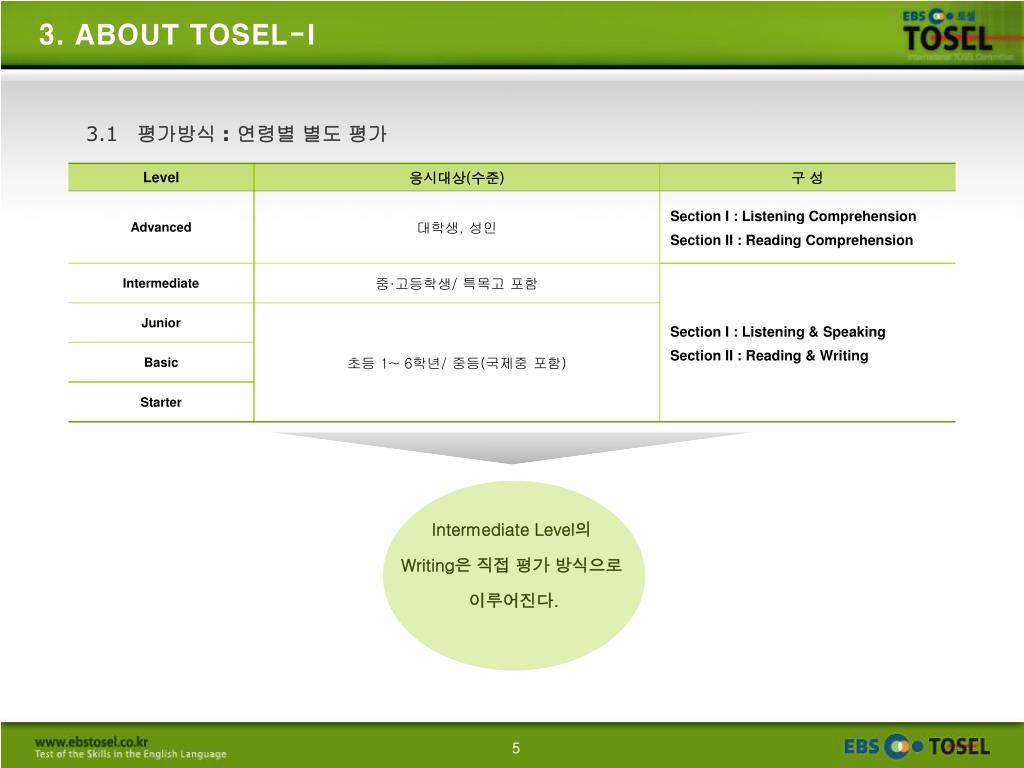Image resolution: width=1024 pixels, height=768 pixels.
Task: Click the EBS TOSEL logo in header
Action: point(948,31)
